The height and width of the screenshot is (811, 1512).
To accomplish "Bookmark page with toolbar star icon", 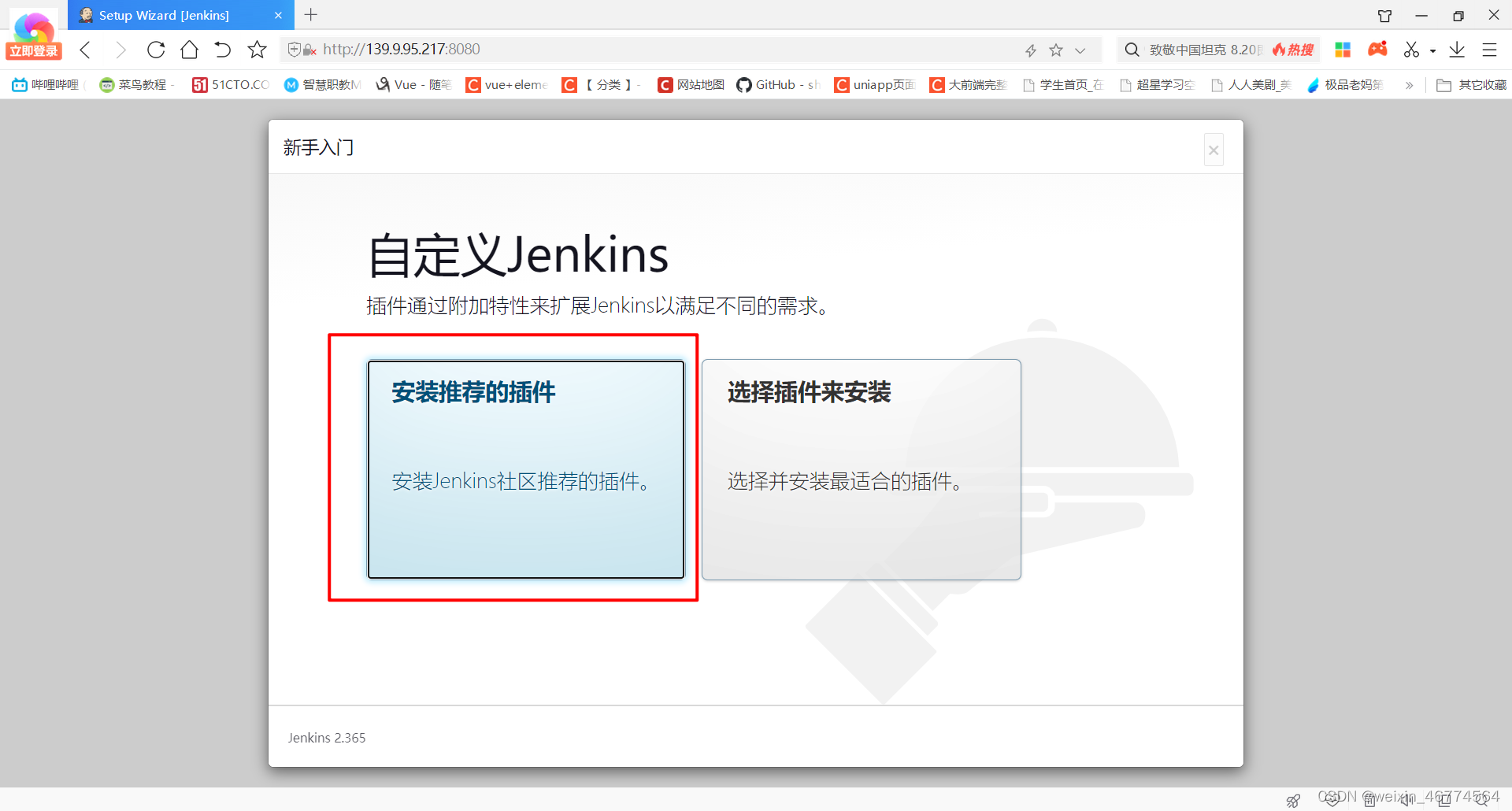I will pos(257,50).
